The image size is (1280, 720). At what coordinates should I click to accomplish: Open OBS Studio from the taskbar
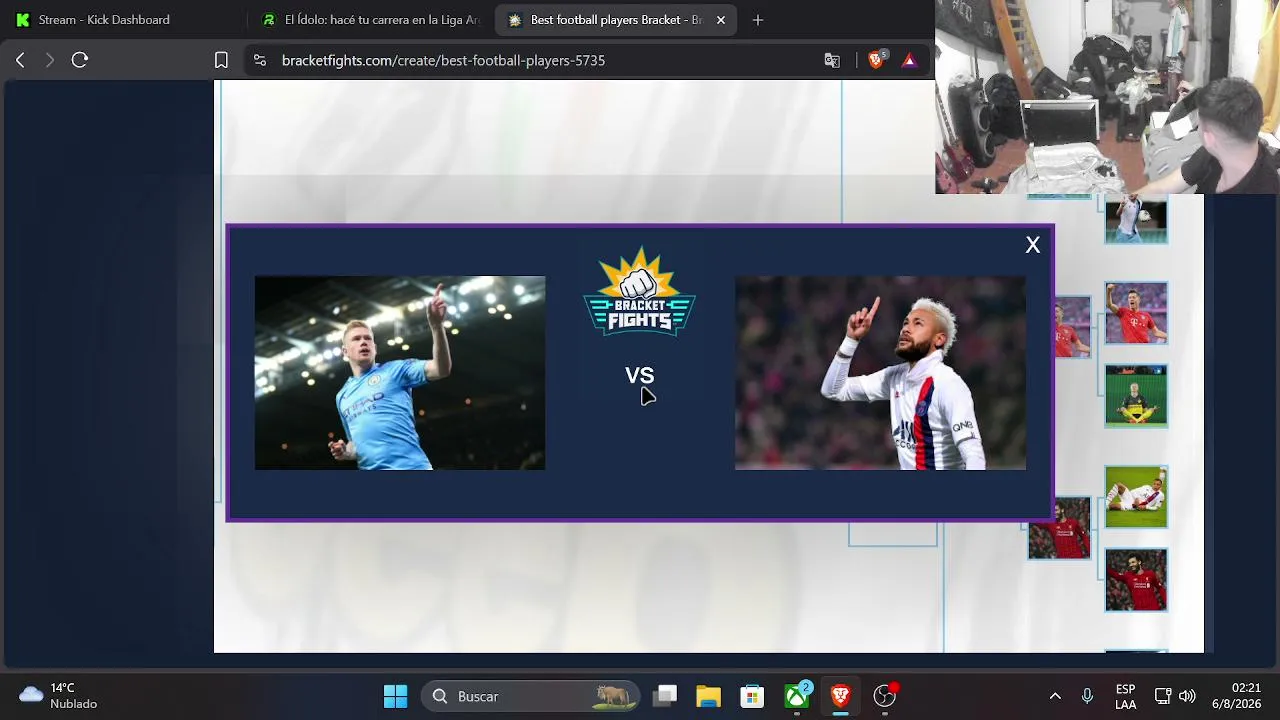point(885,696)
